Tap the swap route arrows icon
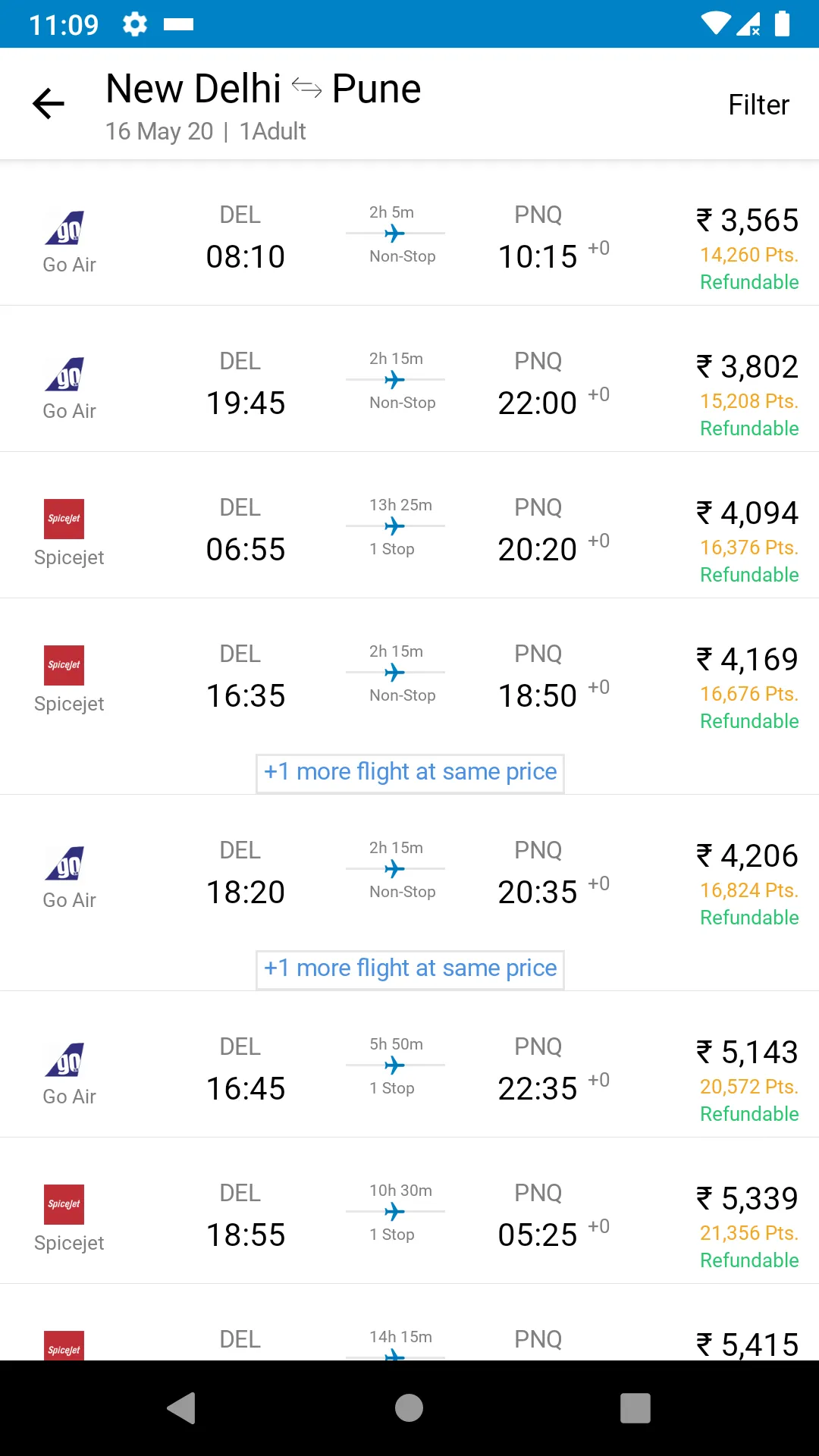Screen dimensions: 819x1456 (x=306, y=89)
